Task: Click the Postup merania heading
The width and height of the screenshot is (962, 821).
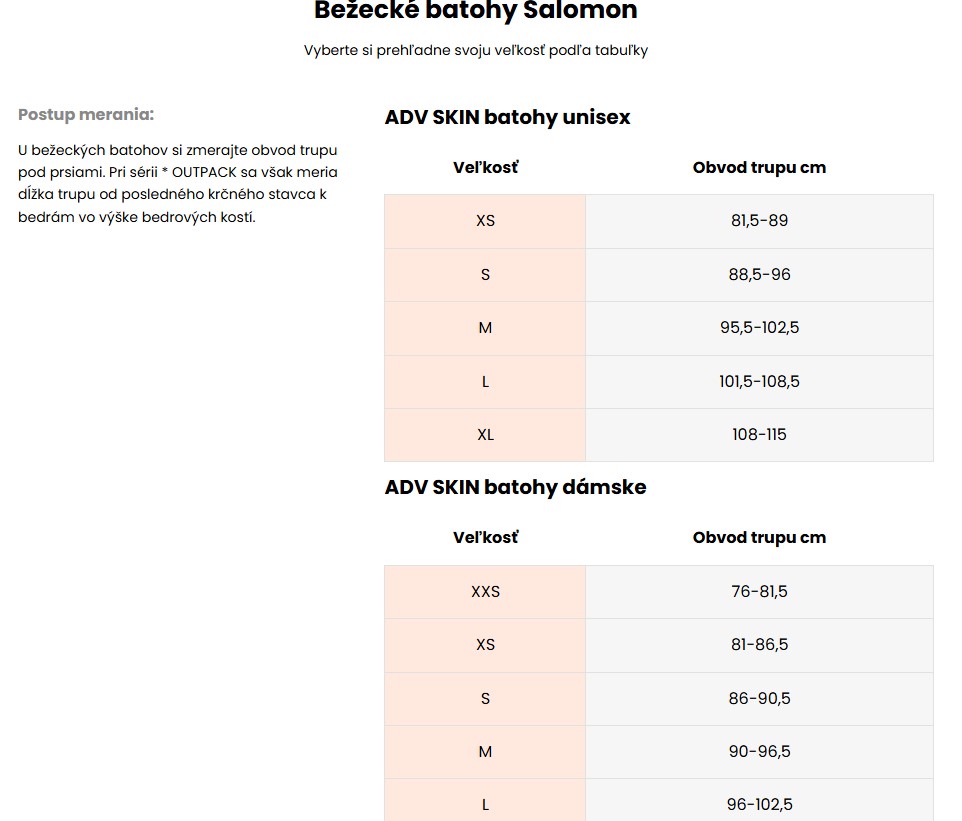Action: pyautogui.click(x=86, y=115)
